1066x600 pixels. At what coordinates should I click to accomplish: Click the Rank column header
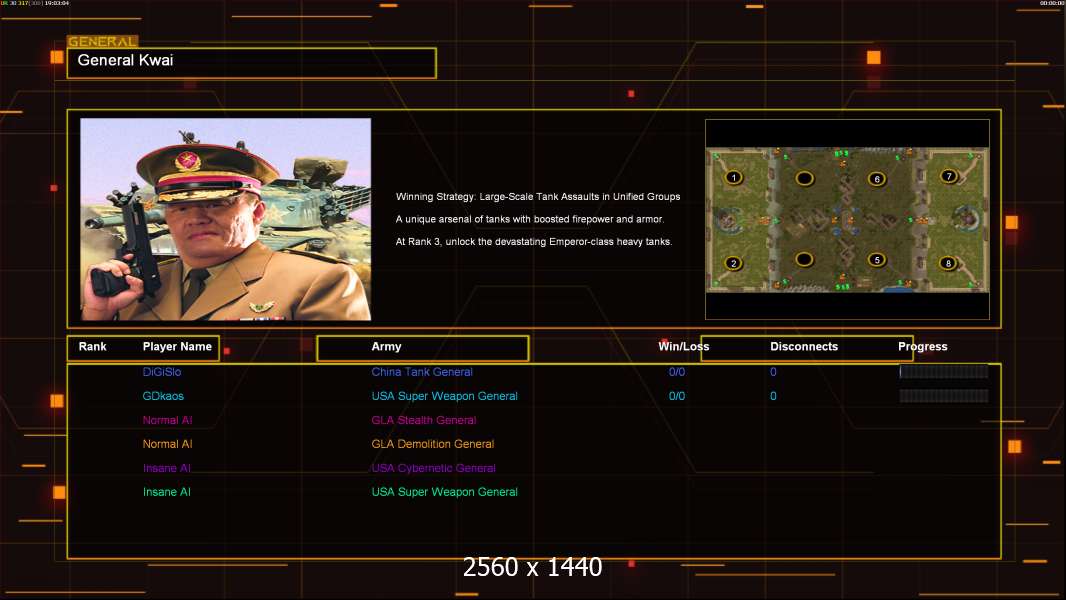(93, 347)
